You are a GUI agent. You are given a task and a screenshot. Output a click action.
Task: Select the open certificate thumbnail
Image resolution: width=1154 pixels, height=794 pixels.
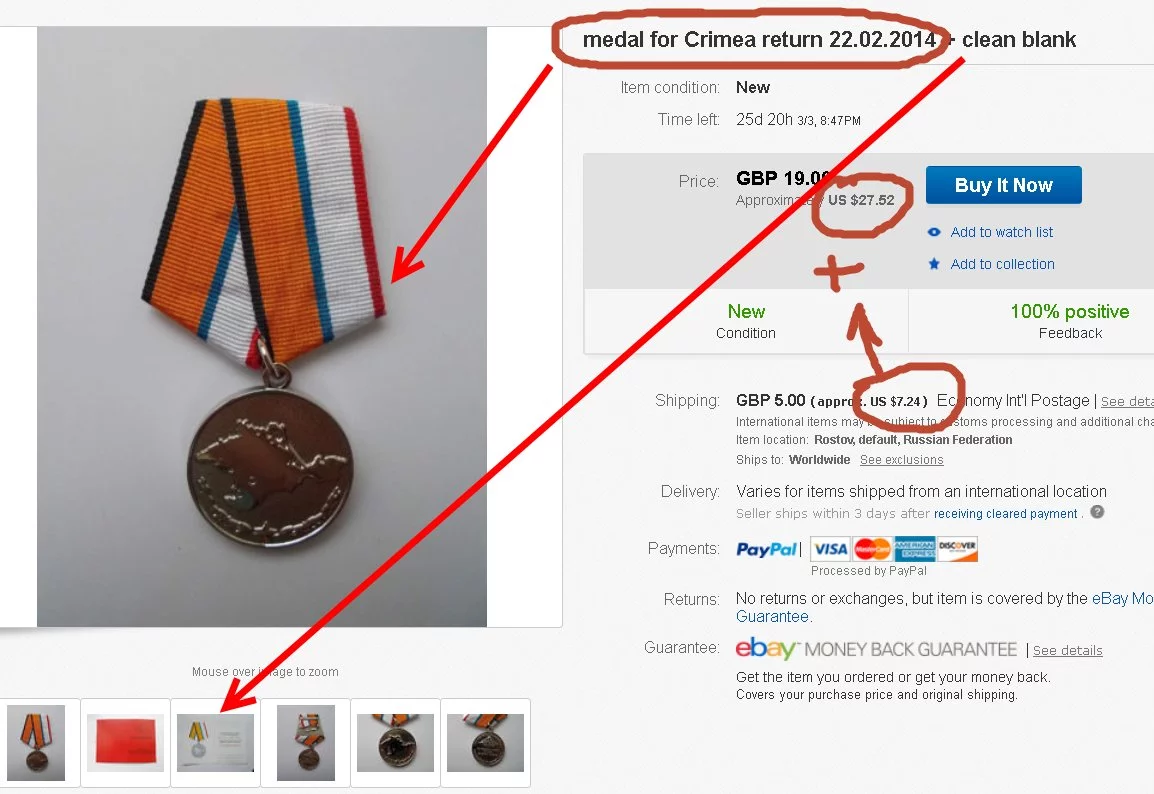[216, 742]
